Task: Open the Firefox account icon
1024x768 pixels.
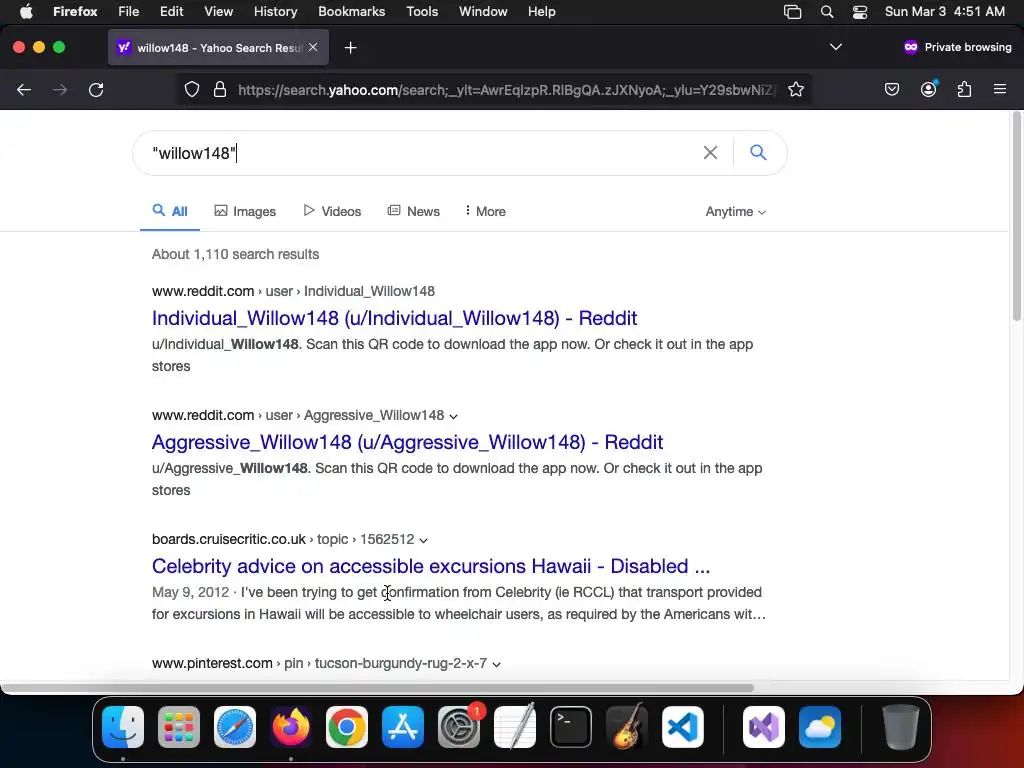Action: (x=928, y=89)
